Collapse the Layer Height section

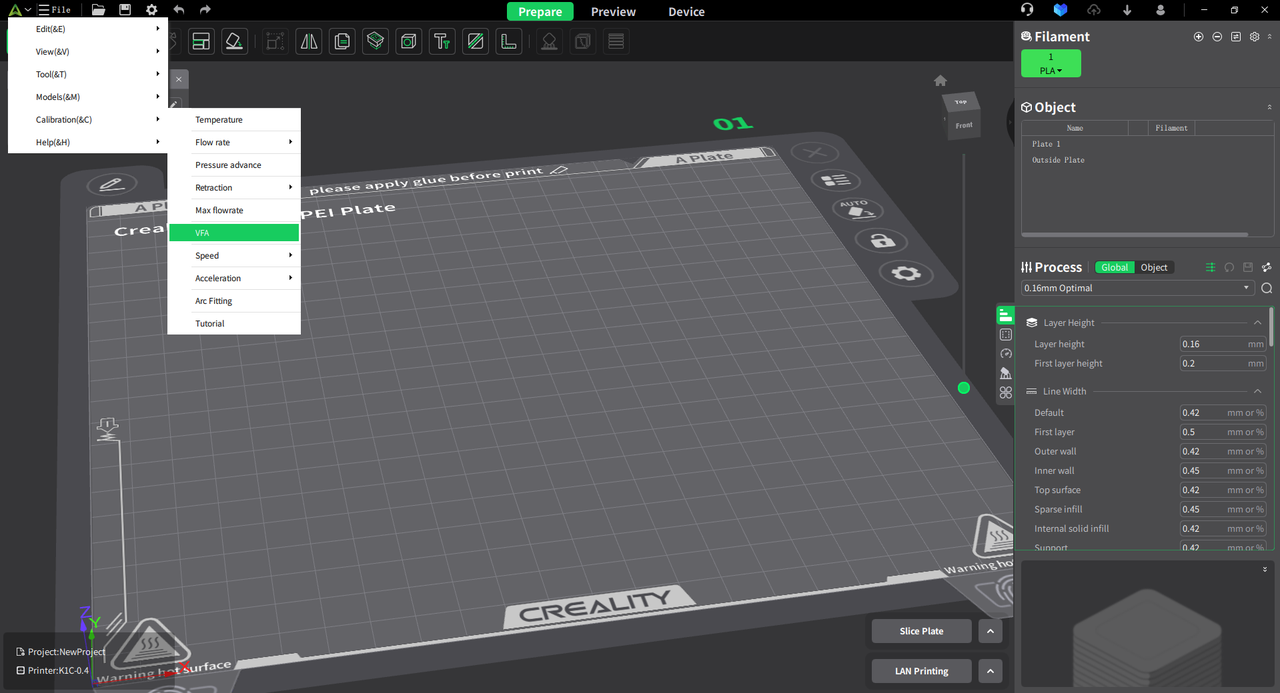pyautogui.click(x=1257, y=322)
